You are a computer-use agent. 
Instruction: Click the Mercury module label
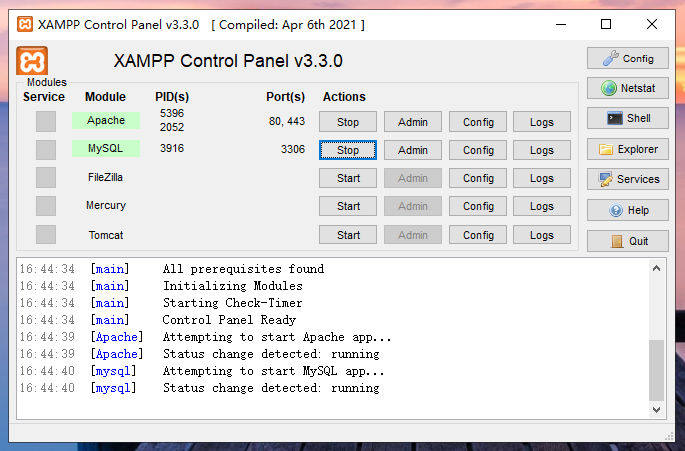coord(106,205)
